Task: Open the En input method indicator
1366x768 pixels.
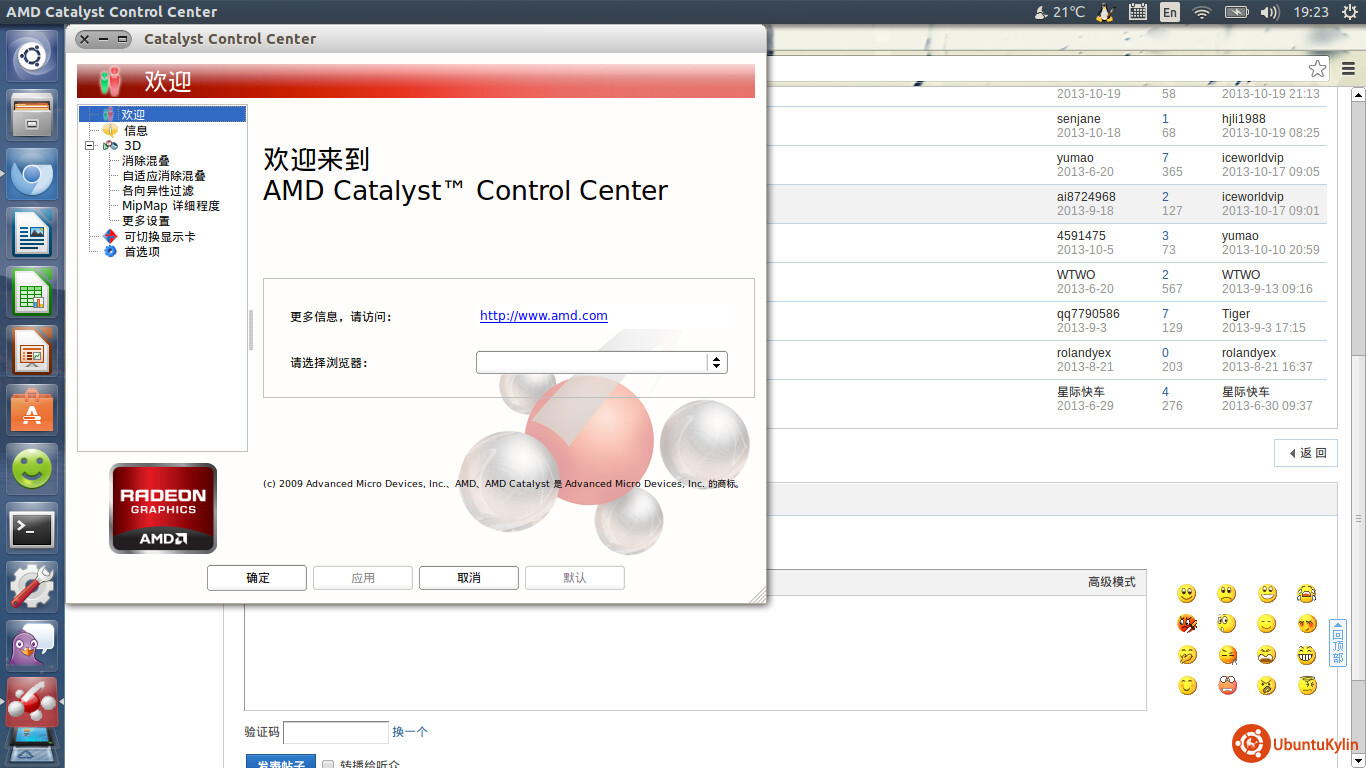Action: (1169, 12)
